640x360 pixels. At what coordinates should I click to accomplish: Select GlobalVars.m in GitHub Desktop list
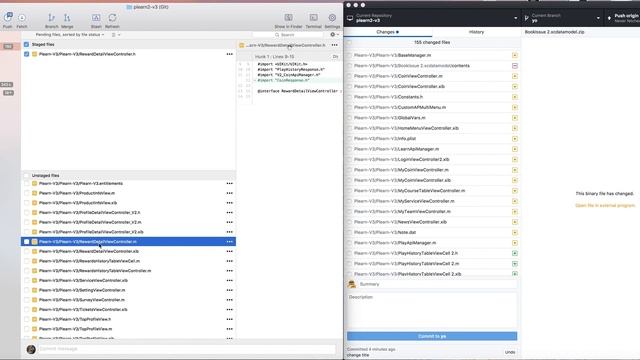(x=432, y=118)
